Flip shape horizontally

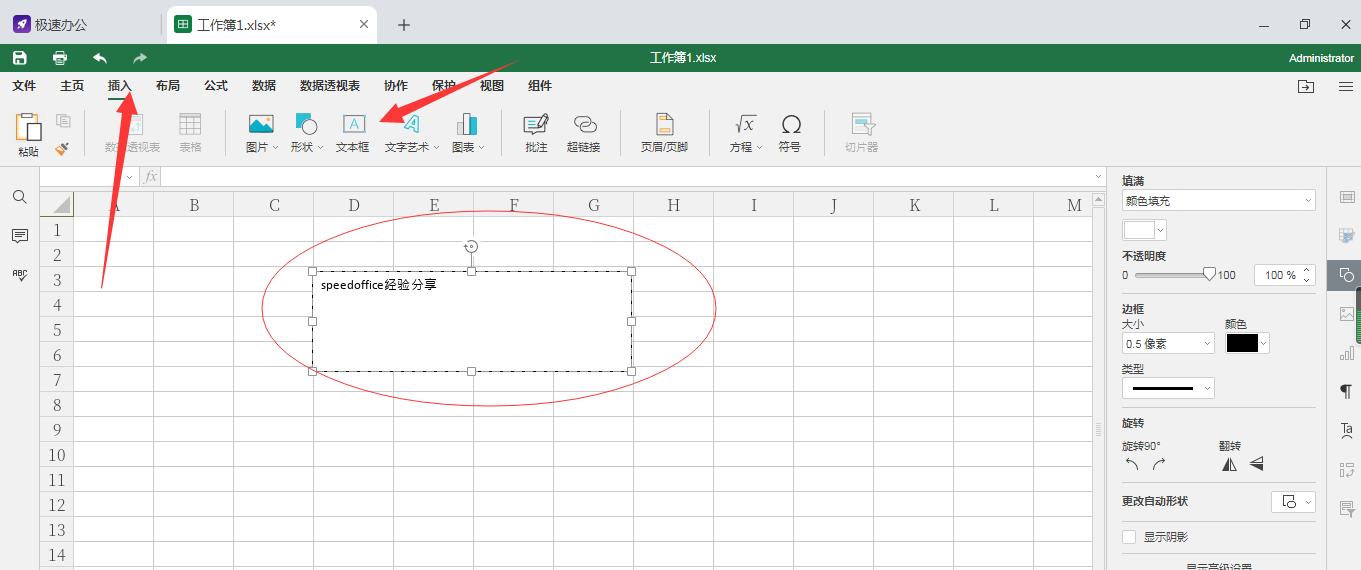pos(1229,464)
